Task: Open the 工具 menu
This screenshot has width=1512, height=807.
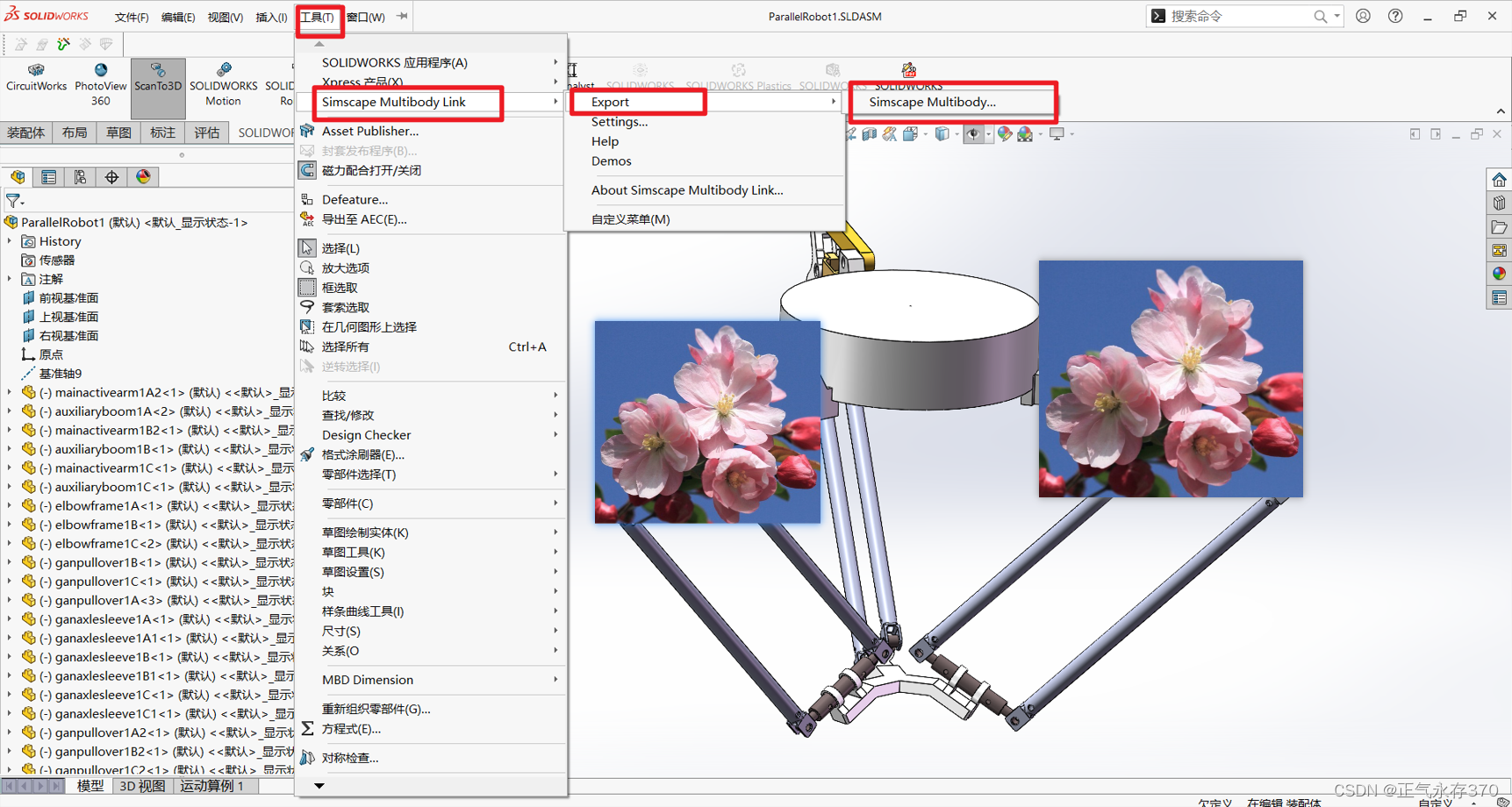Action: pyautogui.click(x=318, y=16)
